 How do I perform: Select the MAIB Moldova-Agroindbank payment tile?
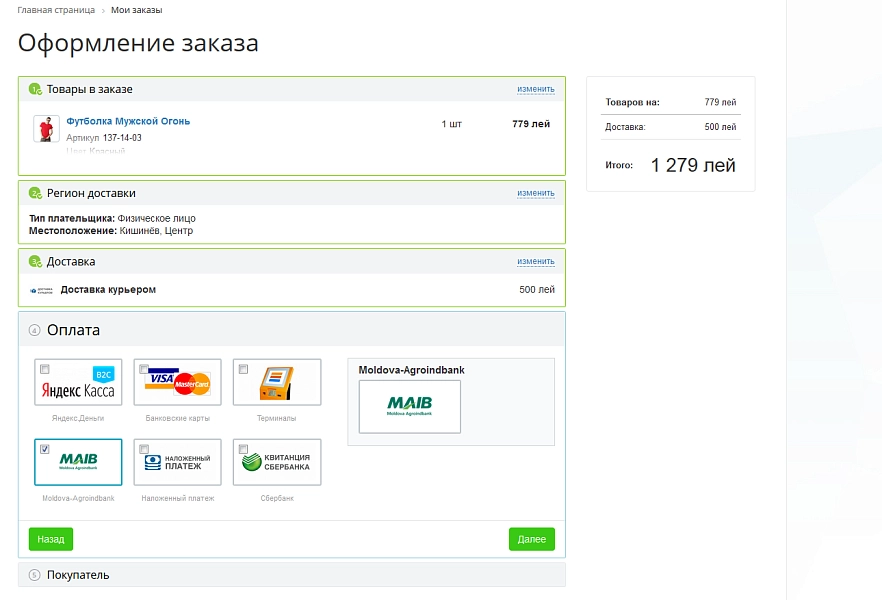78,462
